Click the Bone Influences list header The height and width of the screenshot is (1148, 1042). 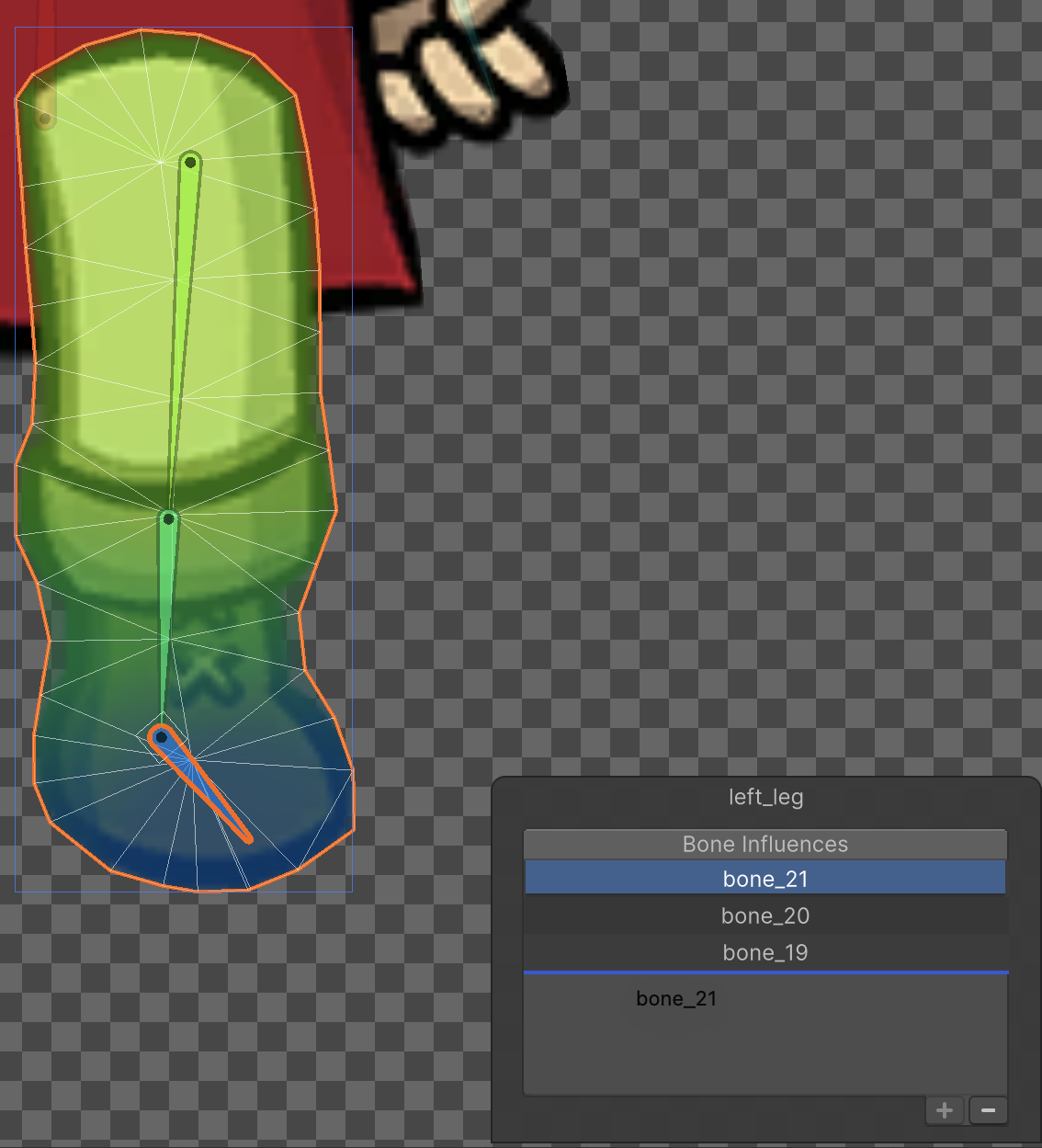[765, 844]
